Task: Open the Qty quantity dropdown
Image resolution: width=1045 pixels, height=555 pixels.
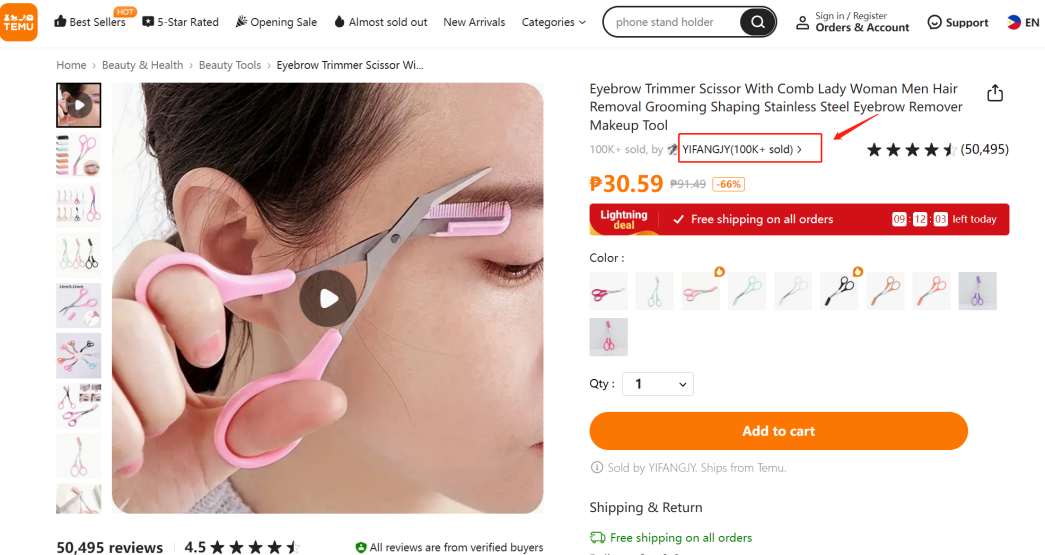Action: click(658, 384)
